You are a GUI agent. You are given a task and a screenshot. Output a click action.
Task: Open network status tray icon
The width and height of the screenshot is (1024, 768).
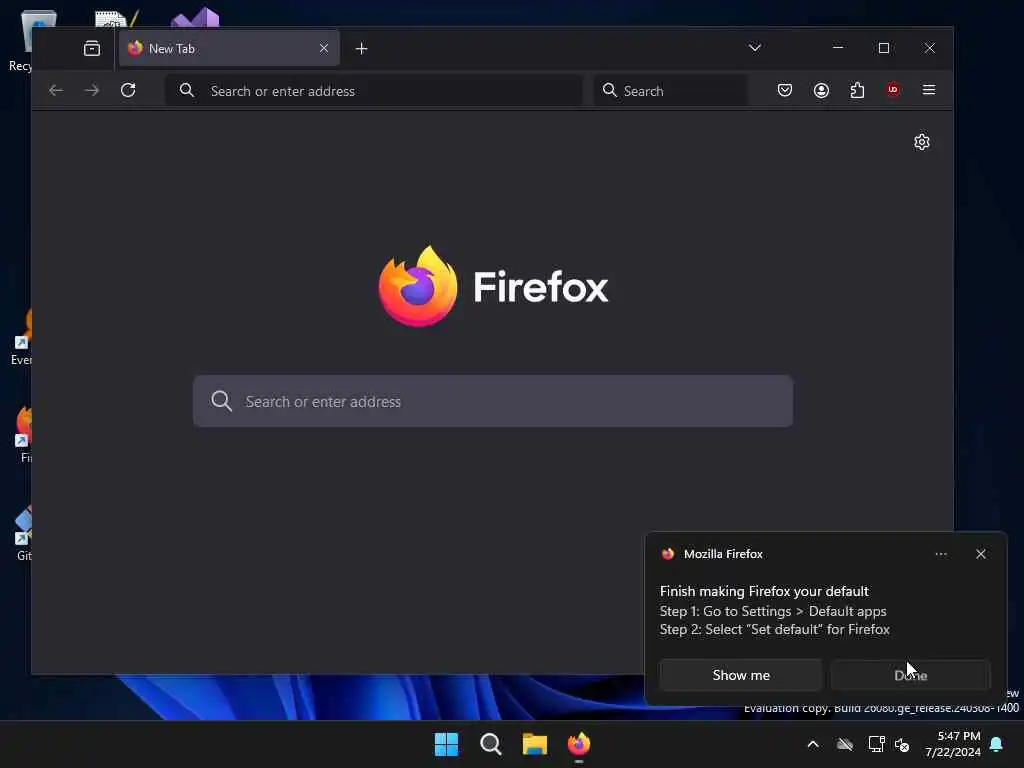click(876, 744)
